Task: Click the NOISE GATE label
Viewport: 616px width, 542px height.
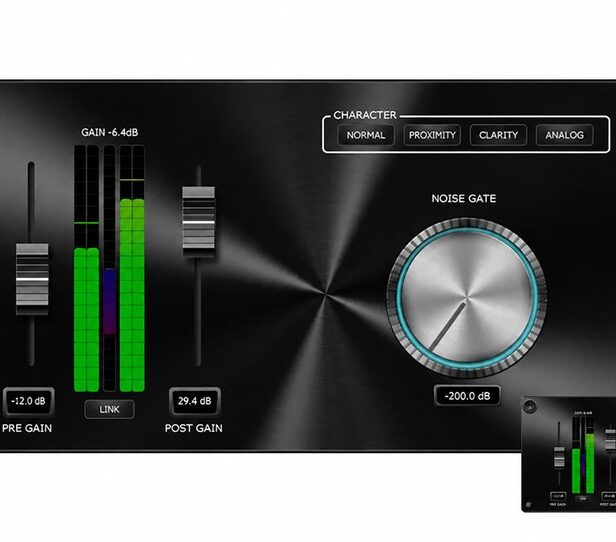Action: click(x=464, y=198)
